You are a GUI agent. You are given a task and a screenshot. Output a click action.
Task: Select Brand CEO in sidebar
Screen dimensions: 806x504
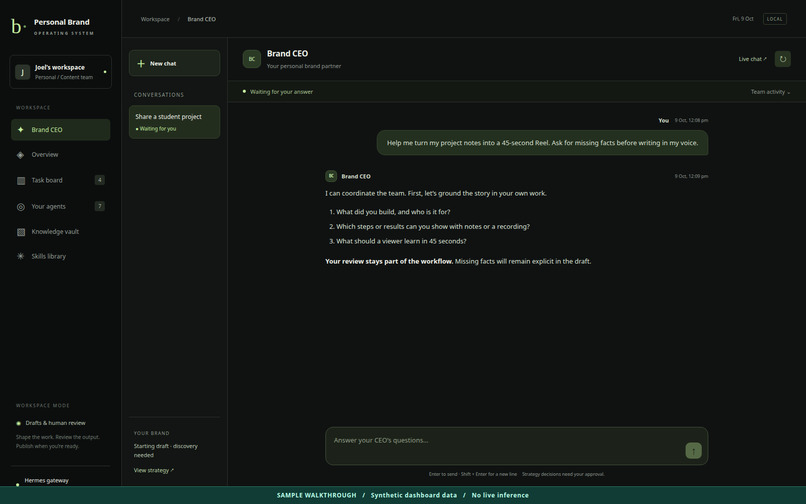pos(61,130)
